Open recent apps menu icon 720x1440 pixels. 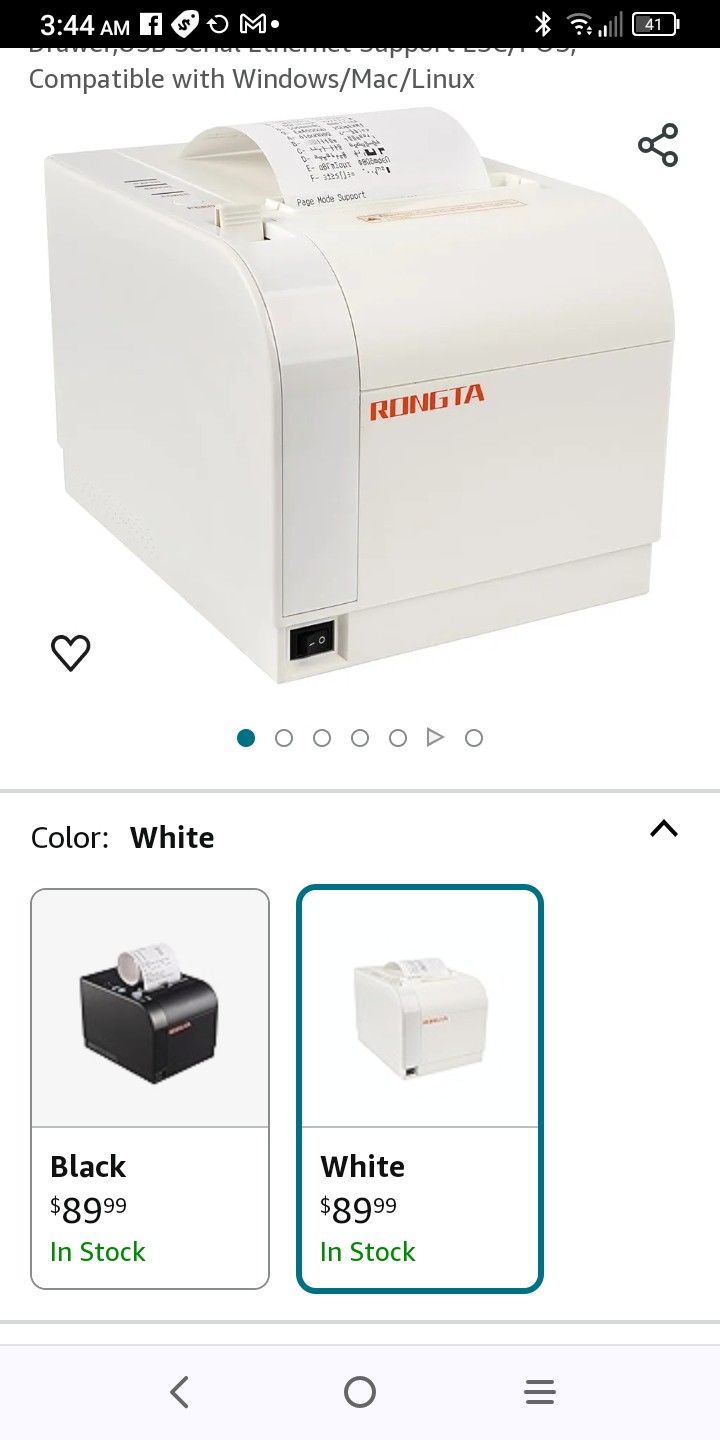pyautogui.click(x=540, y=1392)
